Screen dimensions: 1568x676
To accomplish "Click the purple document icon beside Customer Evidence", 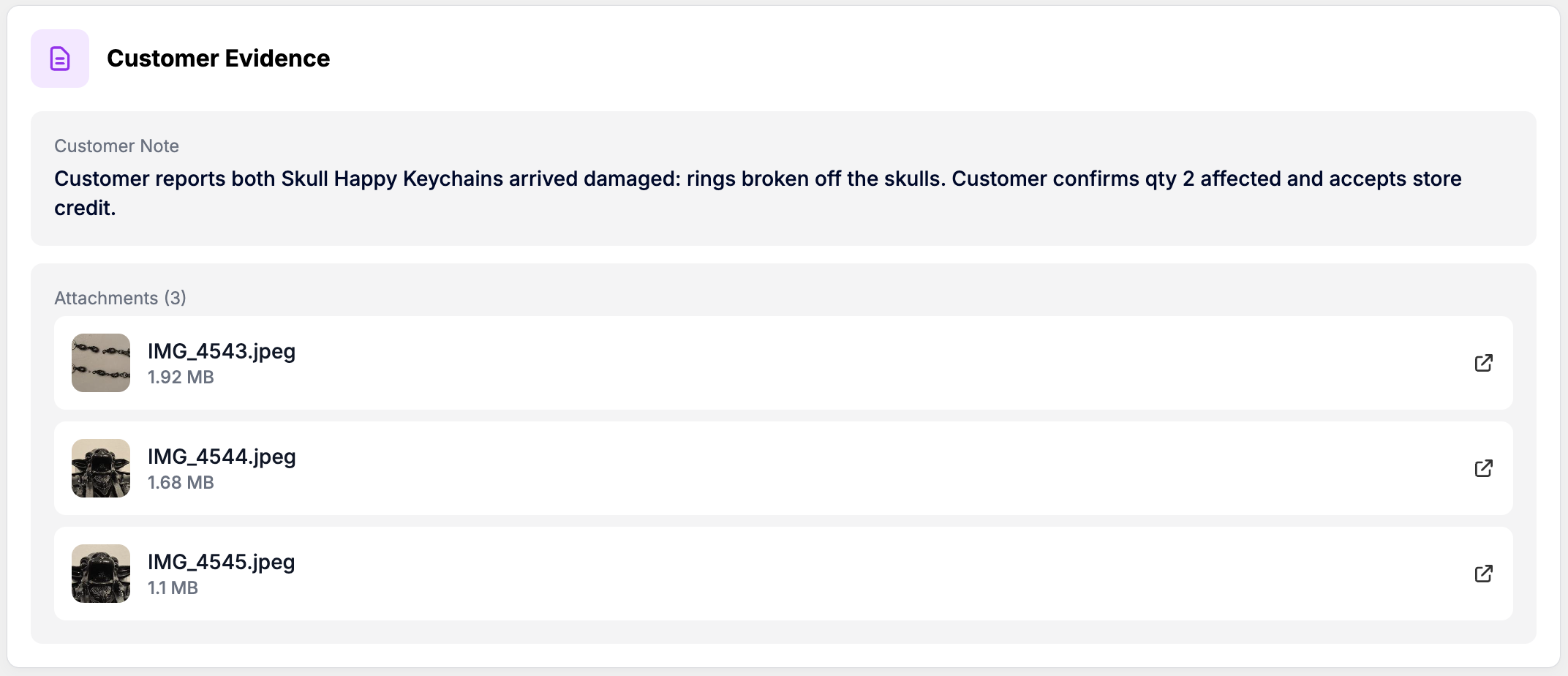I will click(x=60, y=59).
